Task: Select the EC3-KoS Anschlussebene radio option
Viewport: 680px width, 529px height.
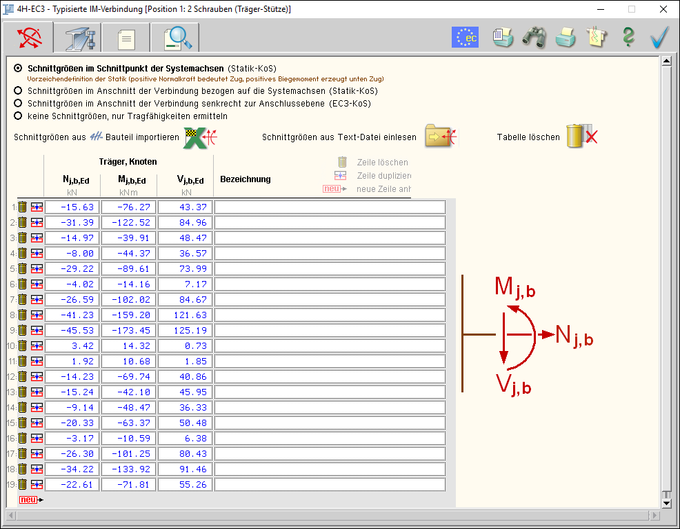Action: point(18,103)
